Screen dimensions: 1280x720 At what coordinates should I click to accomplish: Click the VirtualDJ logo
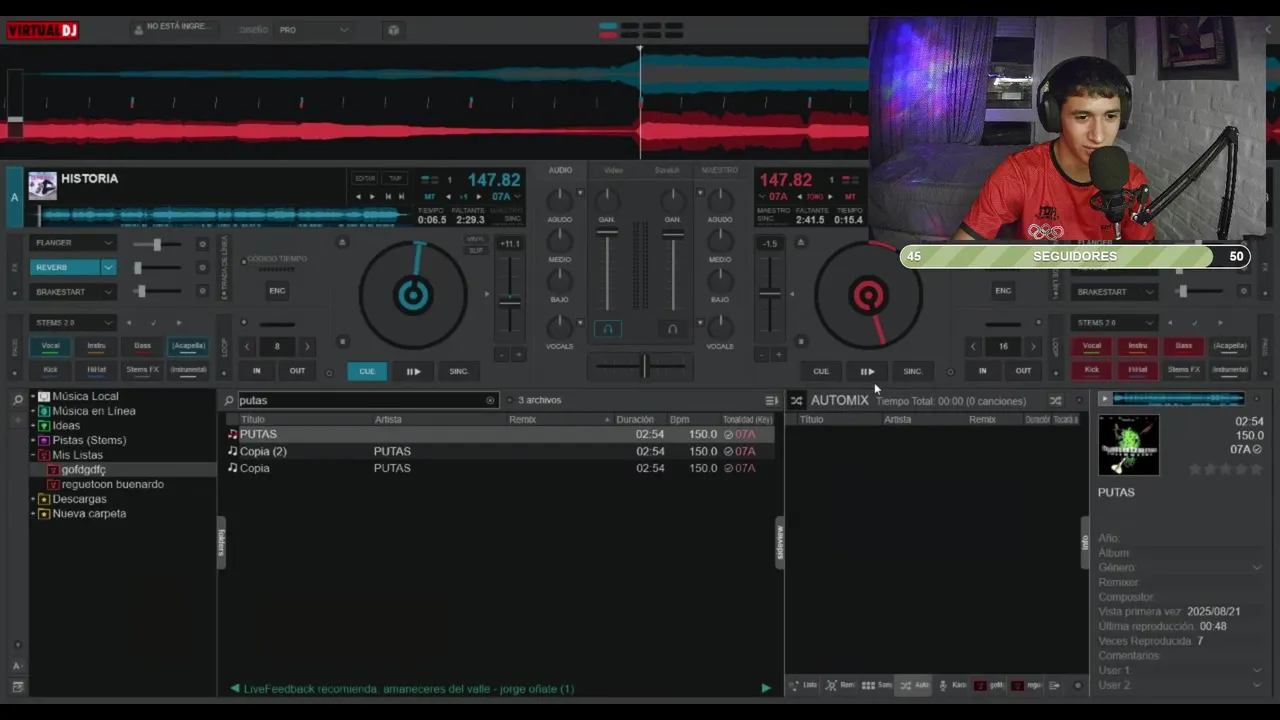tap(42, 30)
